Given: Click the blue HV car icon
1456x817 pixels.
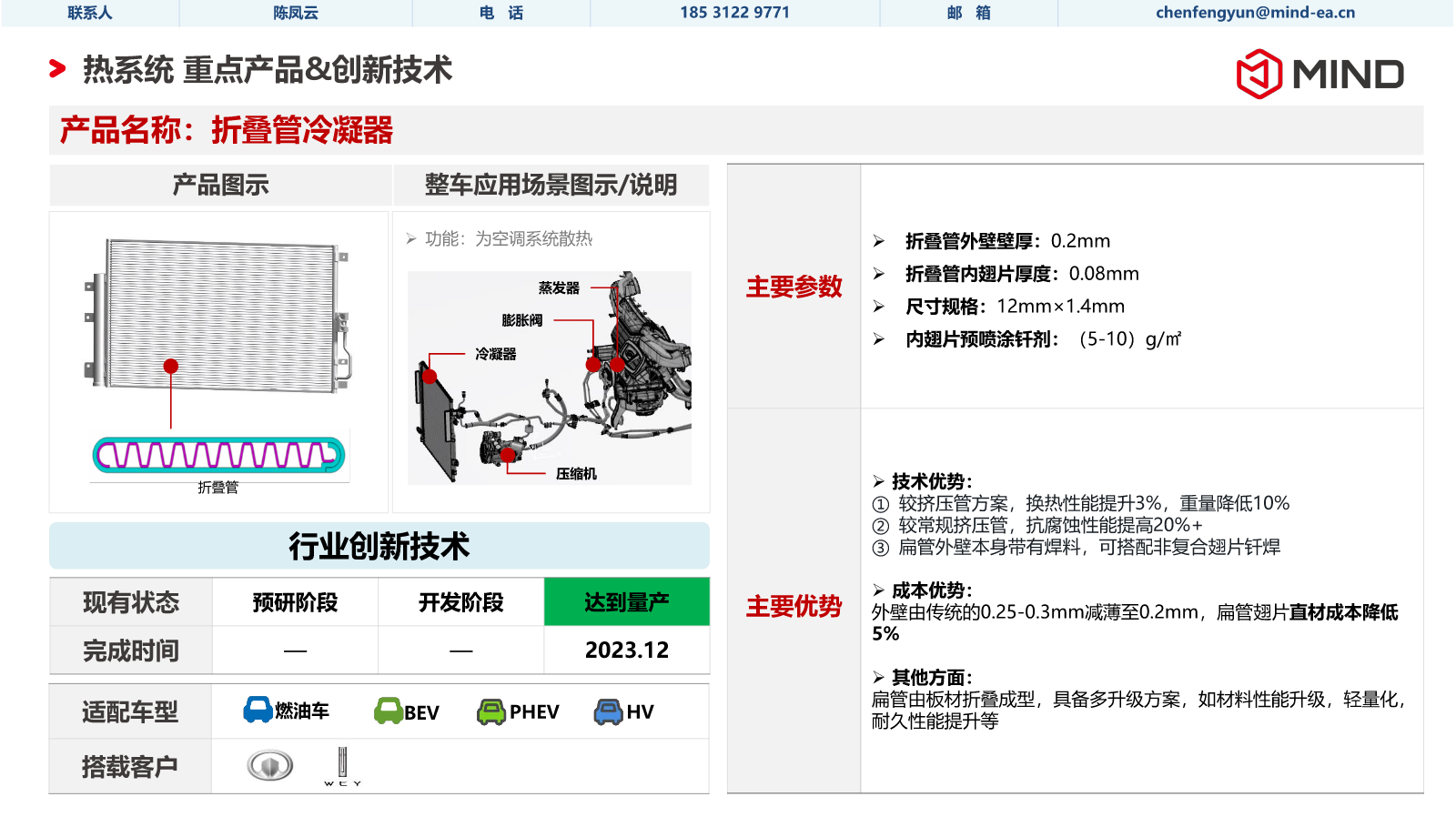Looking at the screenshot, I should coord(608,711).
